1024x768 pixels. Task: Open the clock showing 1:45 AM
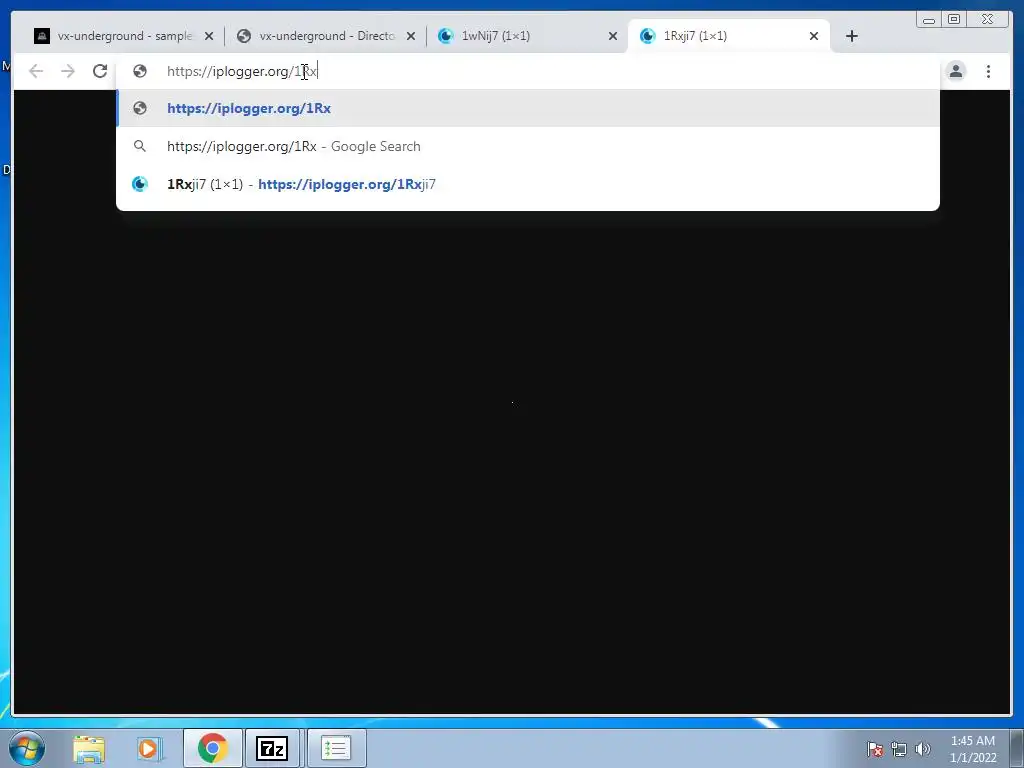click(x=973, y=749)
